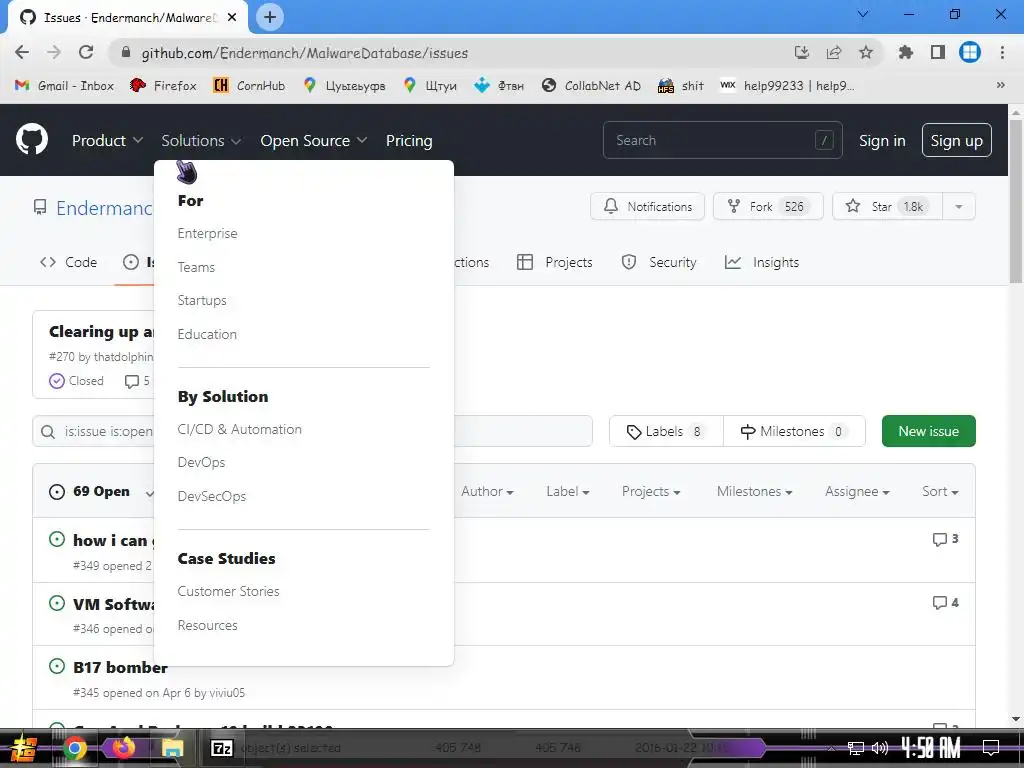Select DevOps in the Solutions menu

coord(201,462)
